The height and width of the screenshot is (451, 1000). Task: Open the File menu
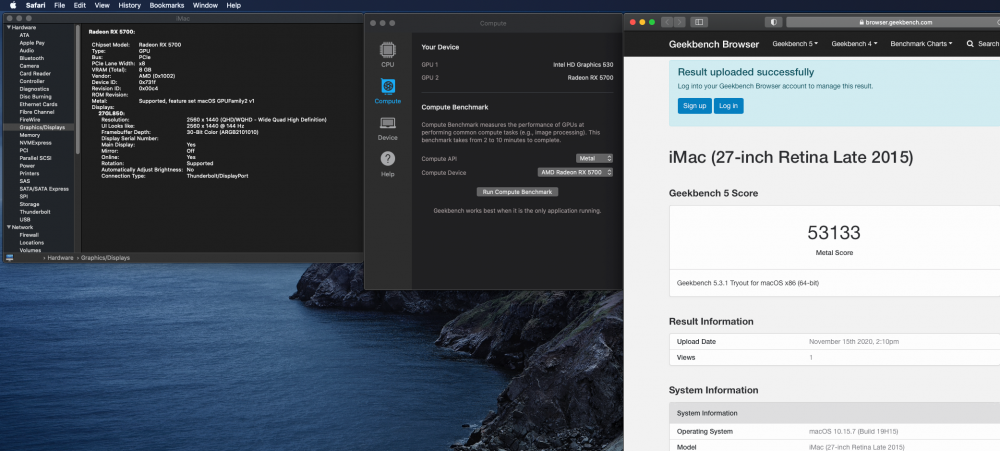[x=60, y=5]
